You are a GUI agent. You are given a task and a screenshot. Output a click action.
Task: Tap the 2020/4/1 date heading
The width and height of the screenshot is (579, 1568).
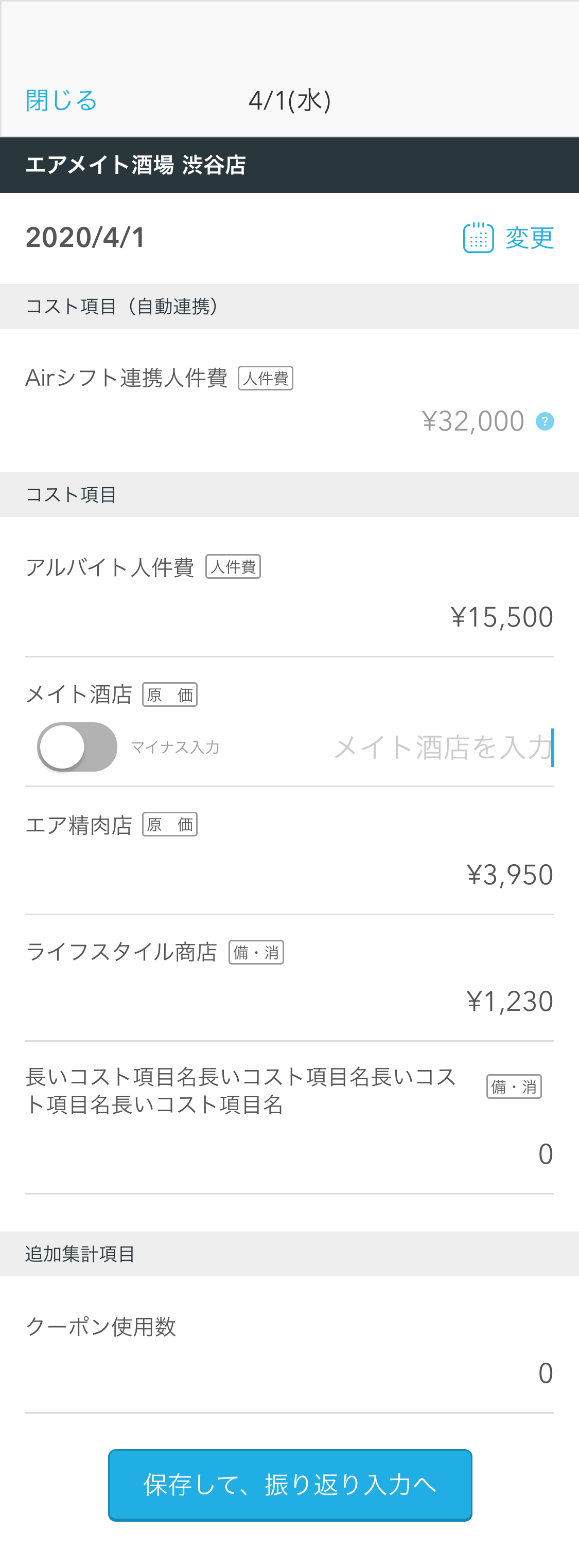(85, 237)
